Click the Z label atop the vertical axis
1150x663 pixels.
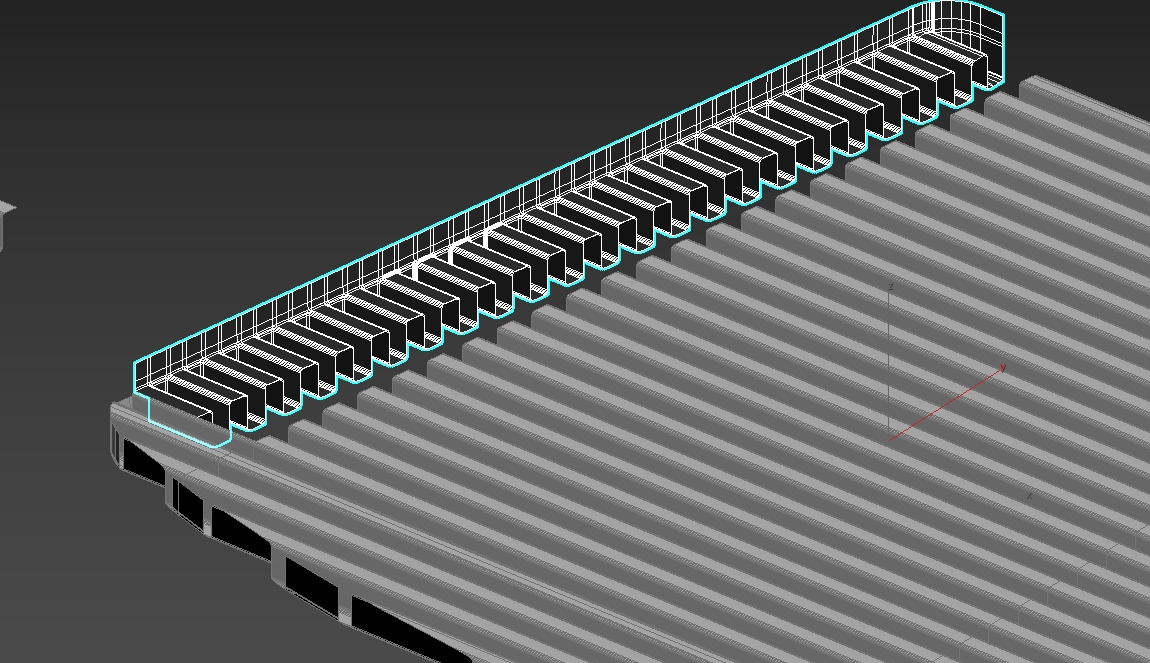[x=890, y=287]
